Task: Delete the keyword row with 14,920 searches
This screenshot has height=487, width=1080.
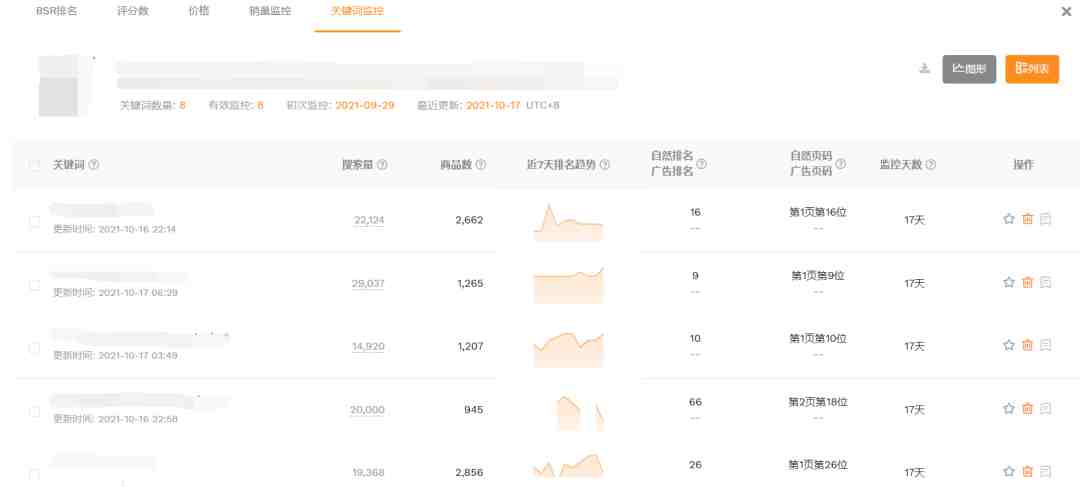Action: 1028,345
